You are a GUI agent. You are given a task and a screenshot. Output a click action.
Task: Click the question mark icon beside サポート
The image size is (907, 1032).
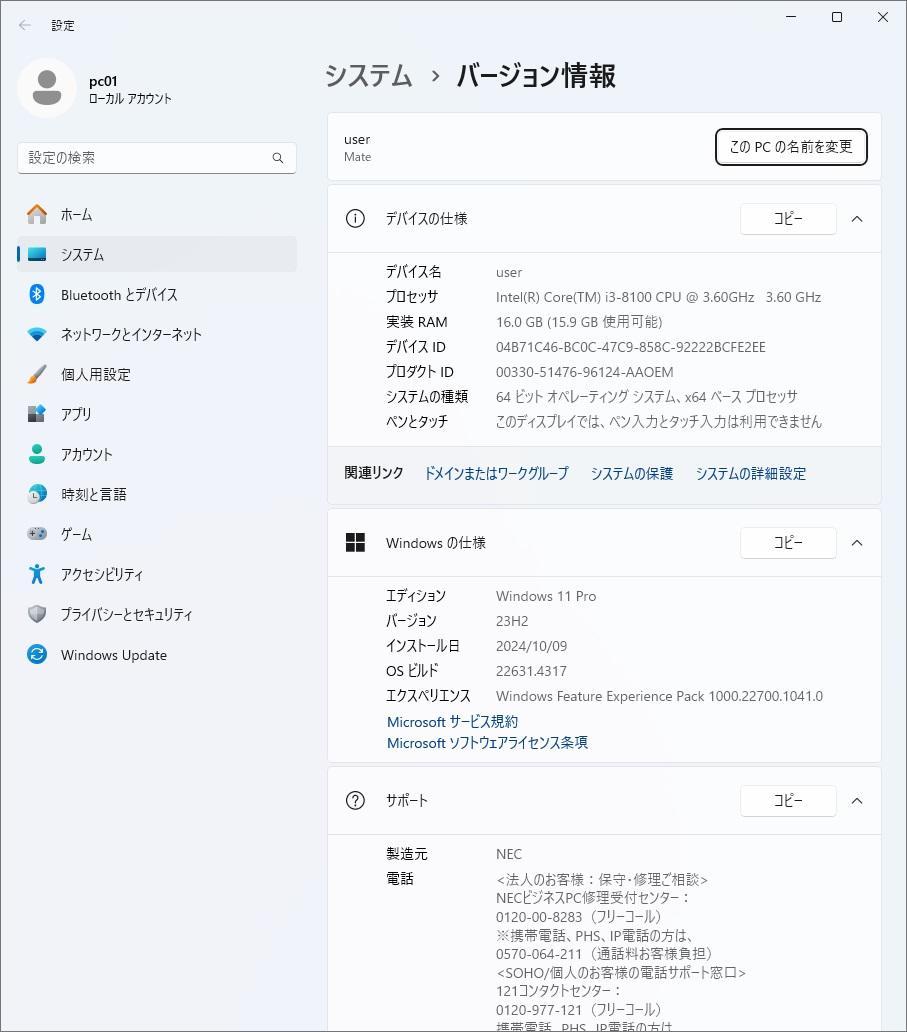click(355, 800)
